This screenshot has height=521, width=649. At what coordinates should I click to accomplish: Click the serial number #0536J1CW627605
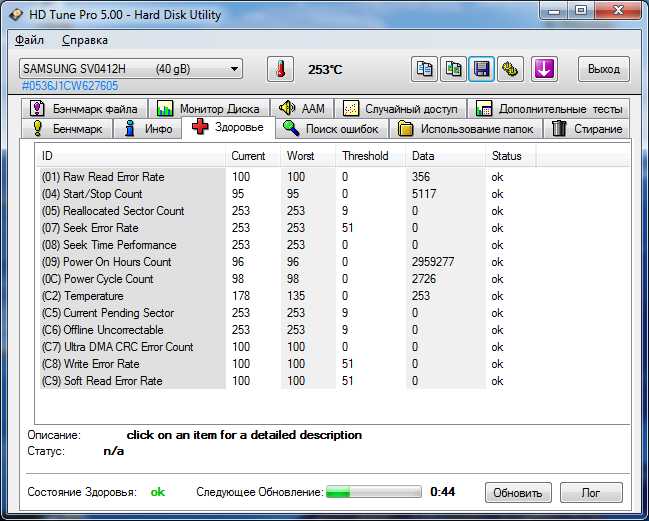tap(70, 86)
